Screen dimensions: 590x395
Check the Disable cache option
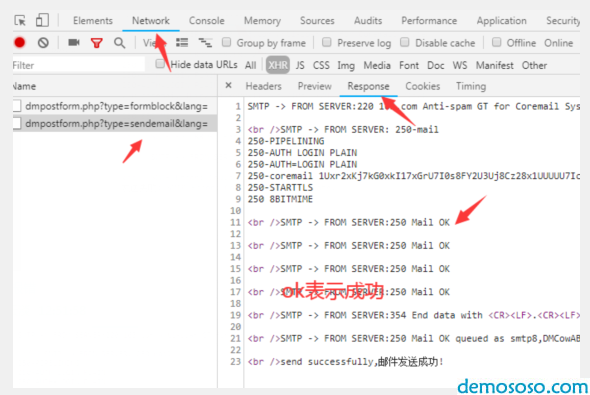[404, 42]
